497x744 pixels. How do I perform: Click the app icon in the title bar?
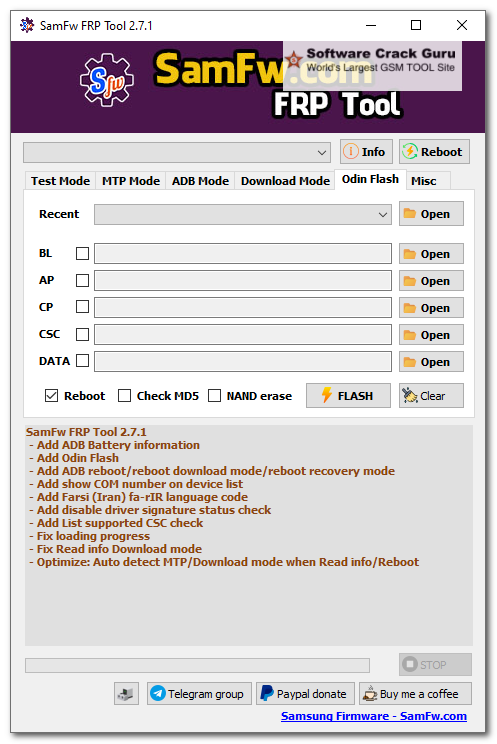(x=27, y=25)
